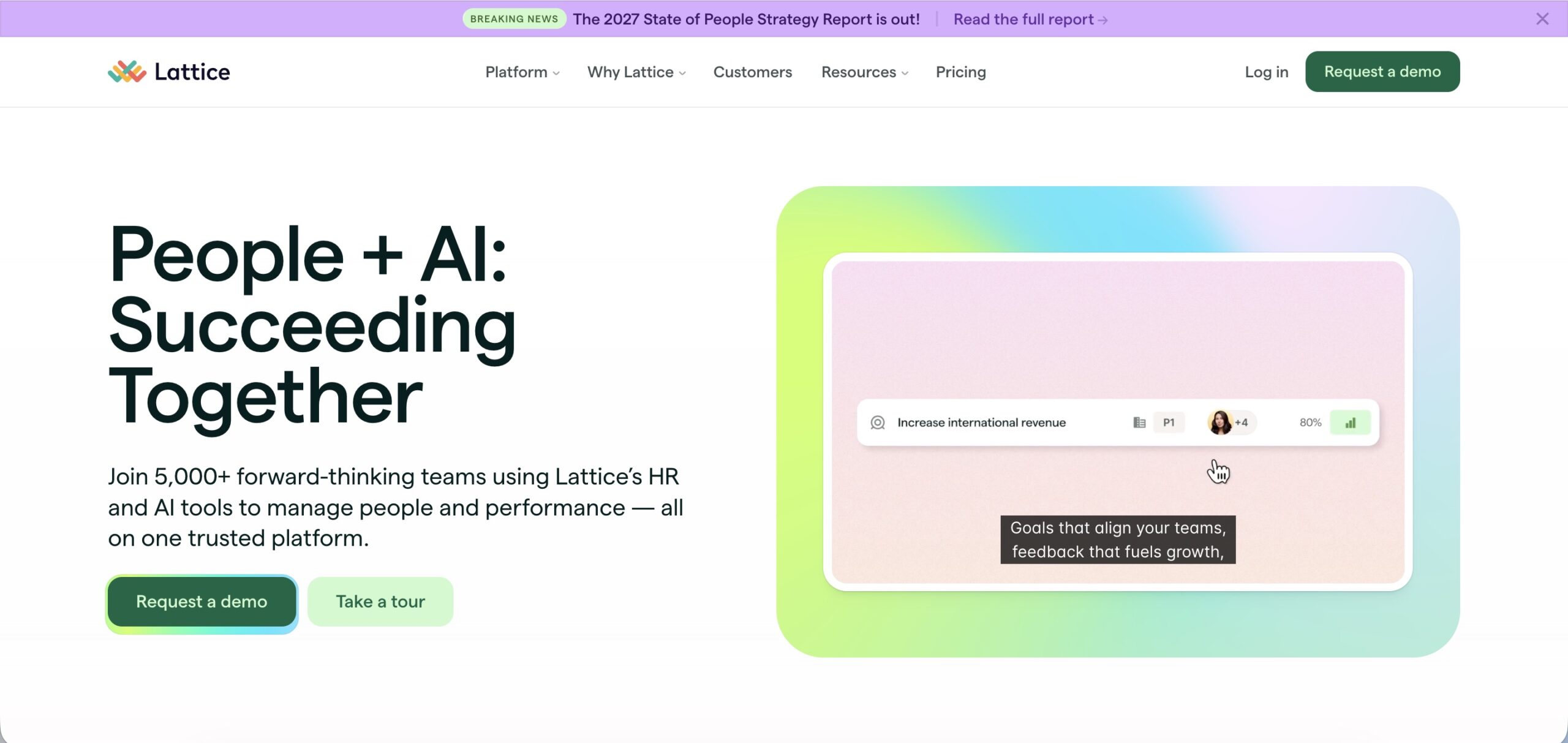This screenshot has height=743, width=1568.
Task: Click the header Request a demo button
Action: [1382, 72]
